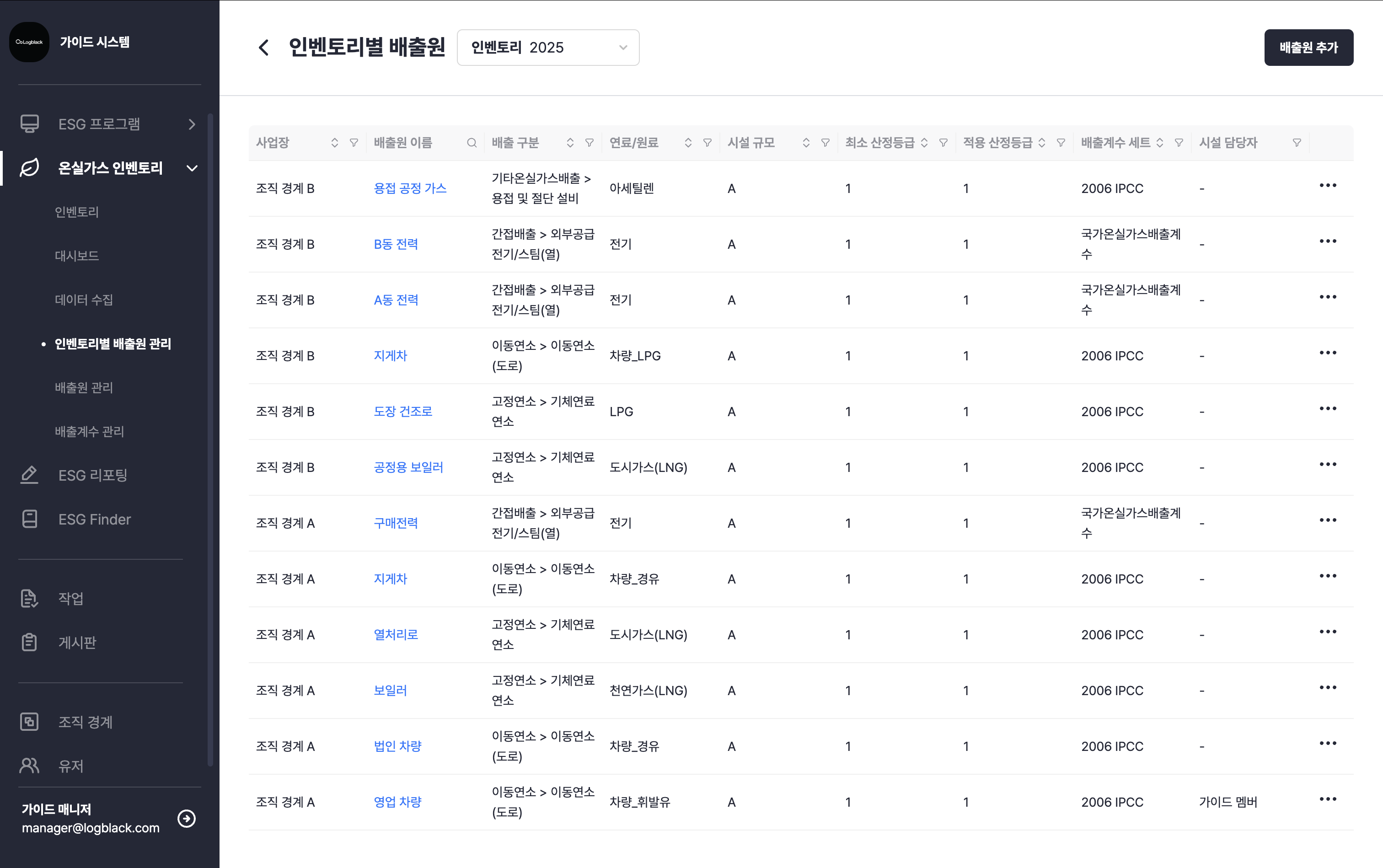Screen dimensions: 1383x868
Task: Open the filter icon on 사업장 column
Action: (354, 143)
